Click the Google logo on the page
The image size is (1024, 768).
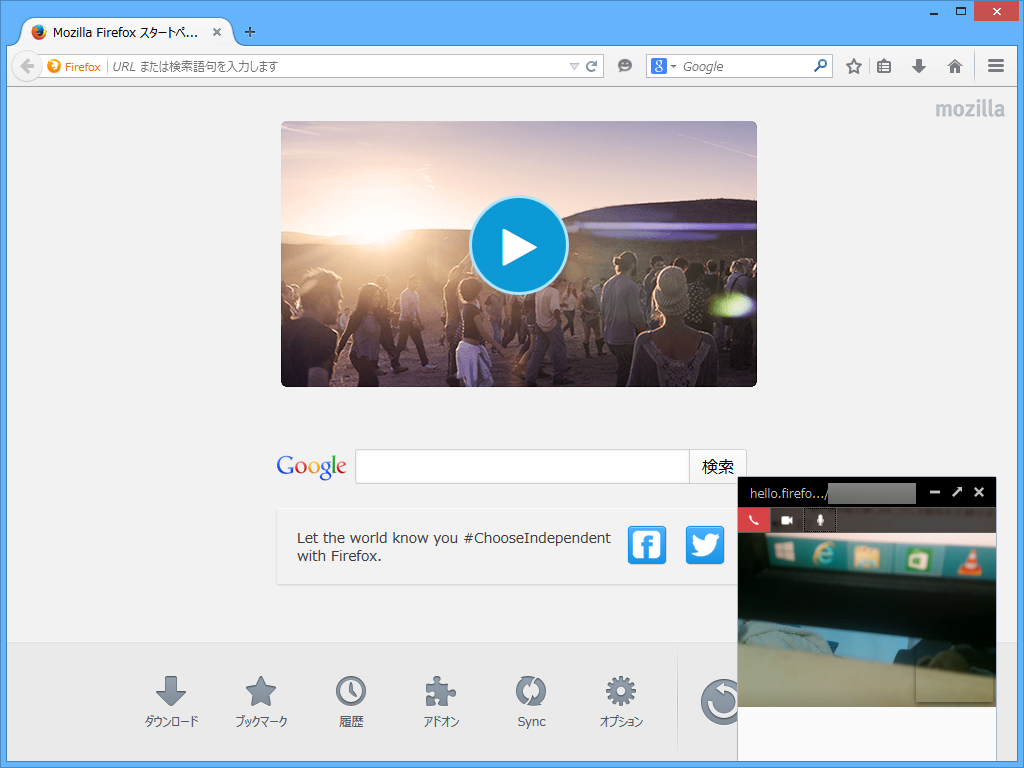click(x=312, y=466)
